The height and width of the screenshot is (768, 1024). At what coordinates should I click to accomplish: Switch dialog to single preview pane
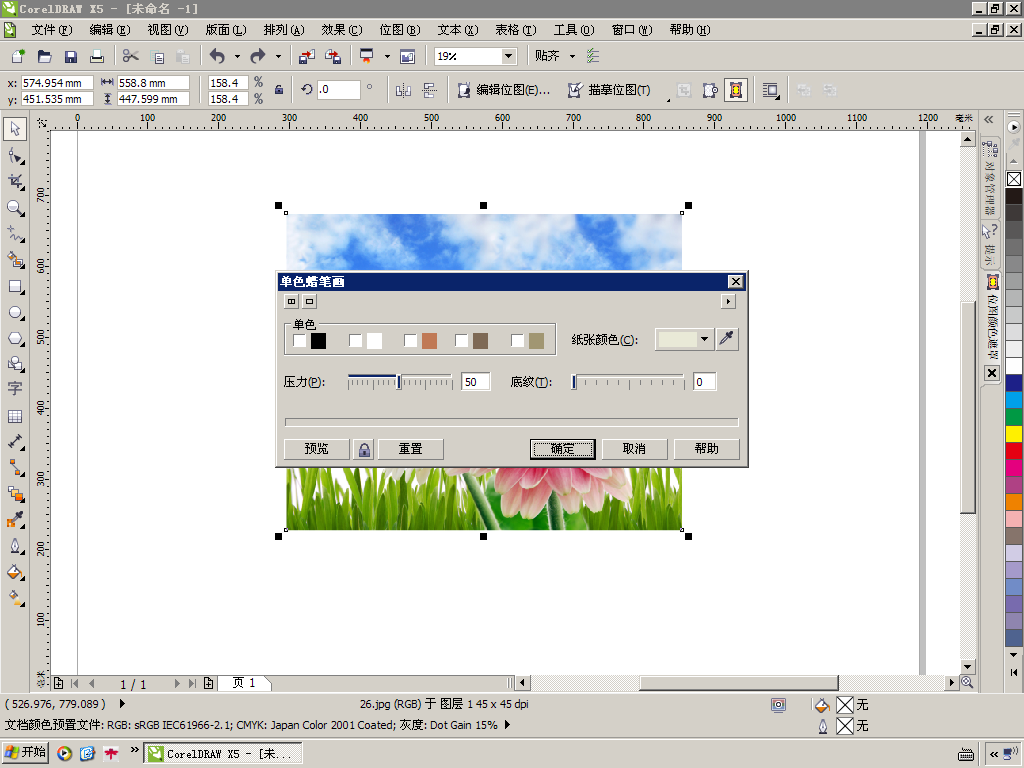(x=310, y=301)
